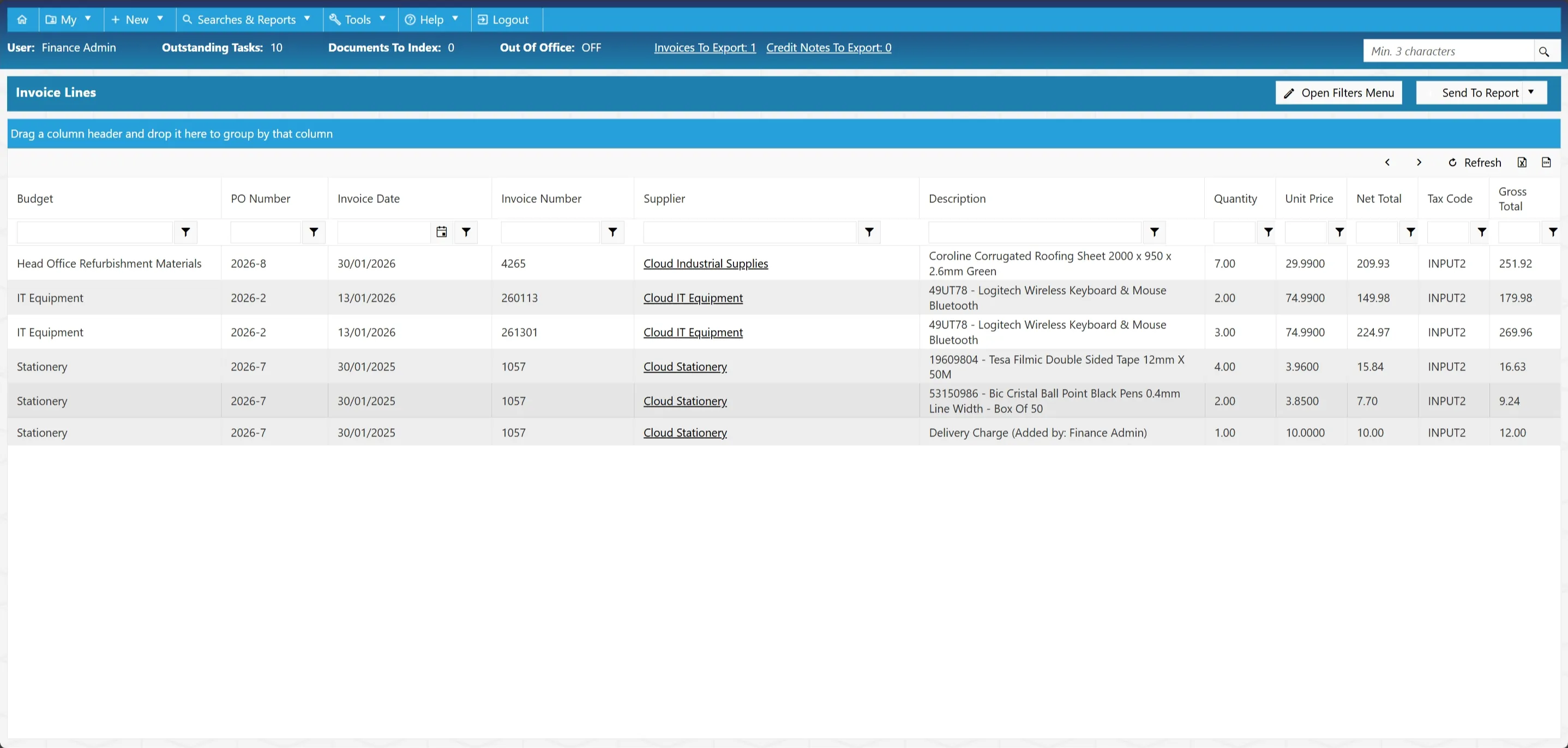1568x748 pixels.
Task: Open the Tax Code column filter icon
Action: click(x=1482, y=232)
